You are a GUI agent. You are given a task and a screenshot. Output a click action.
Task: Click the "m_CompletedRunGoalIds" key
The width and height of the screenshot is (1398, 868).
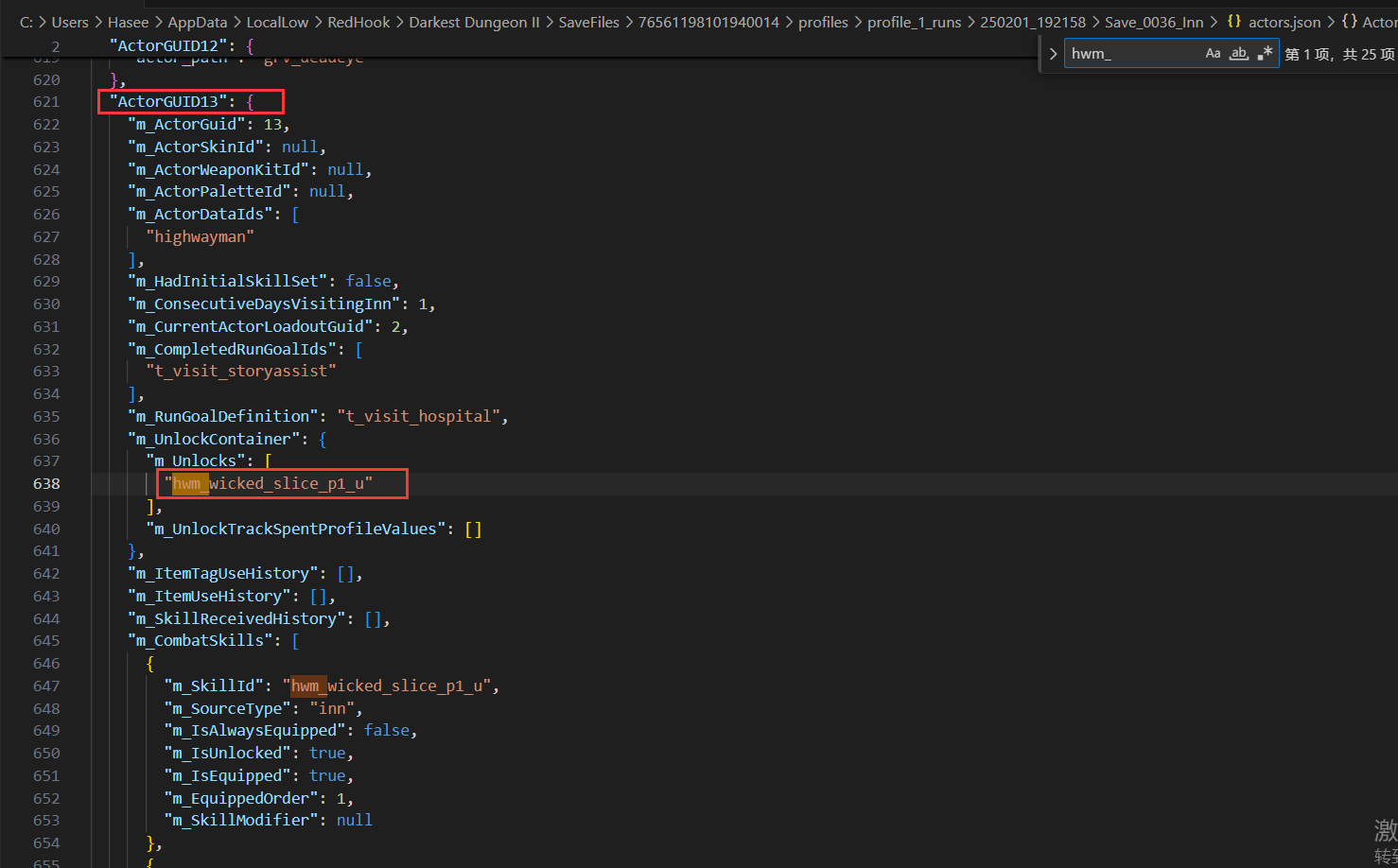point(233,350)
